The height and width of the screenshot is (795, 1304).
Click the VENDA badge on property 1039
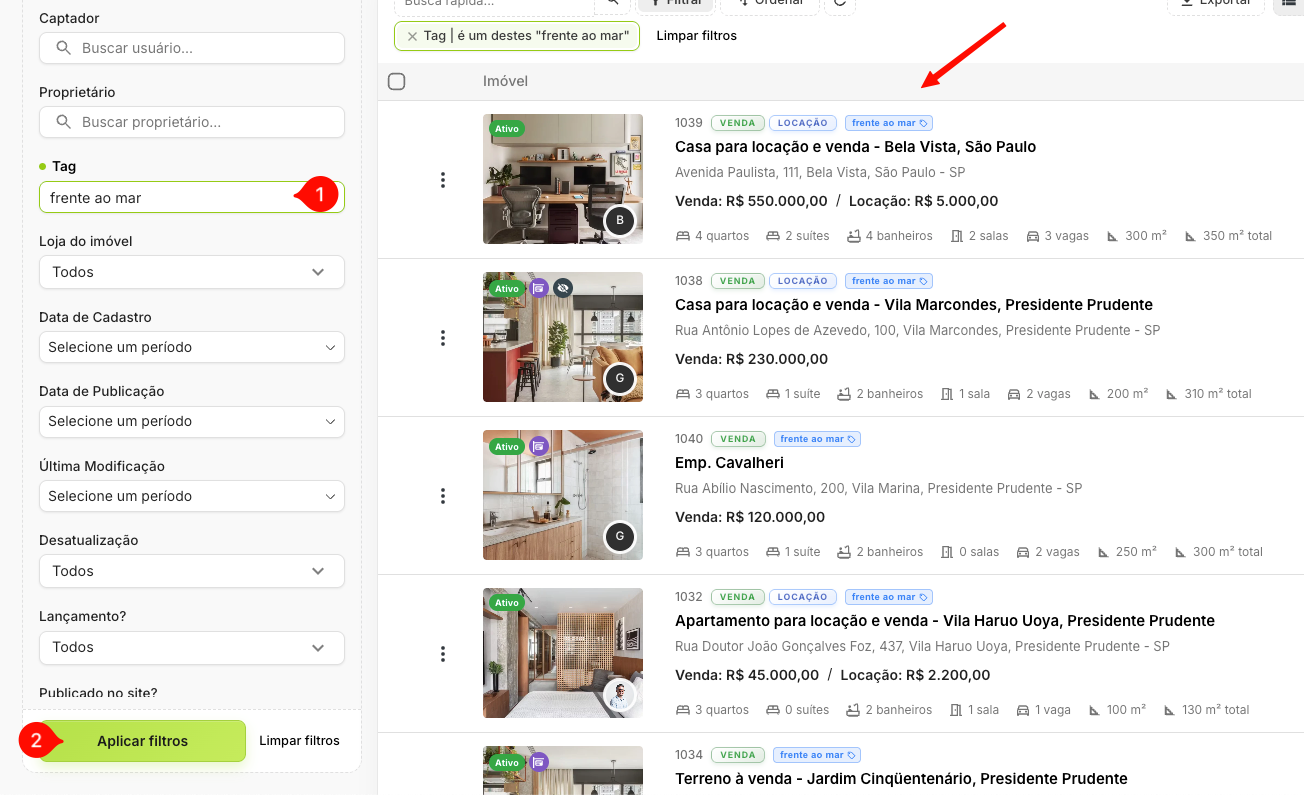[x=738, y=123]
